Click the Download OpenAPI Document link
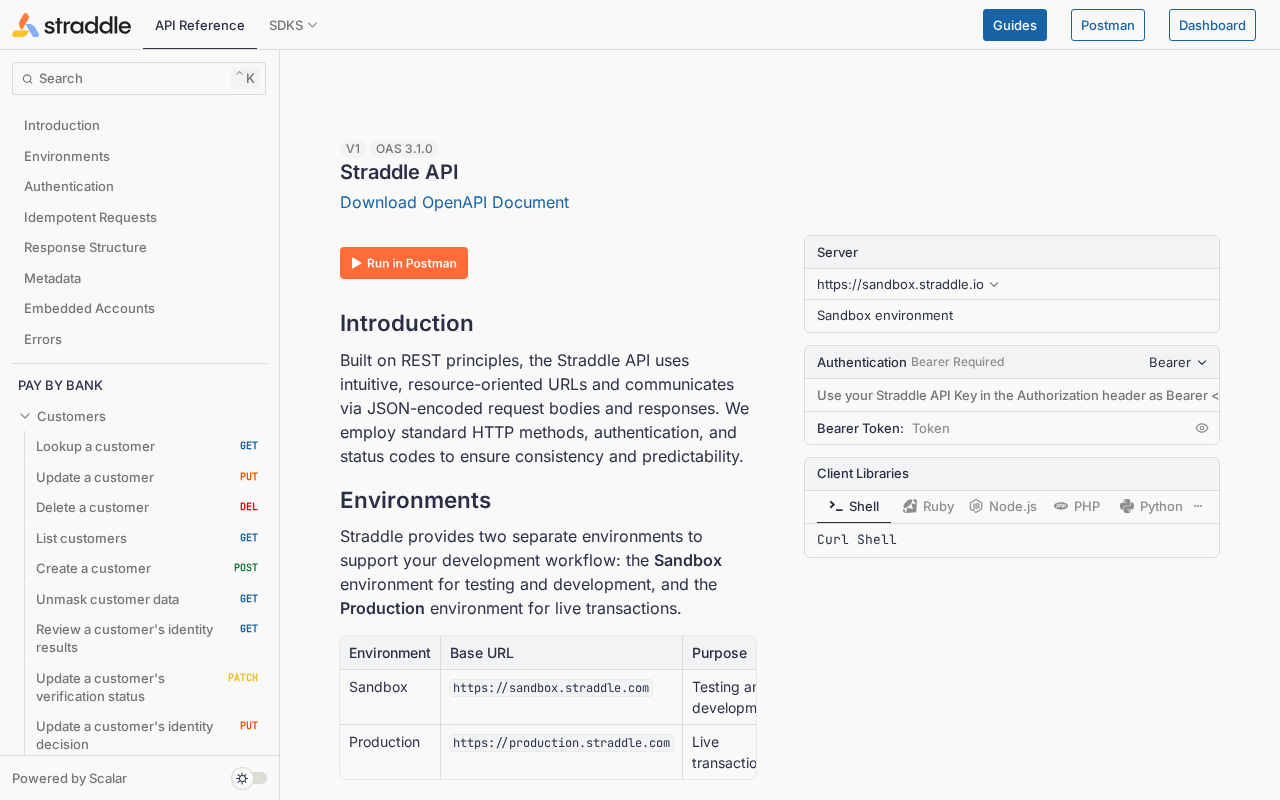1280x800 pixels. pyautogui.click(x=454, y=202)
